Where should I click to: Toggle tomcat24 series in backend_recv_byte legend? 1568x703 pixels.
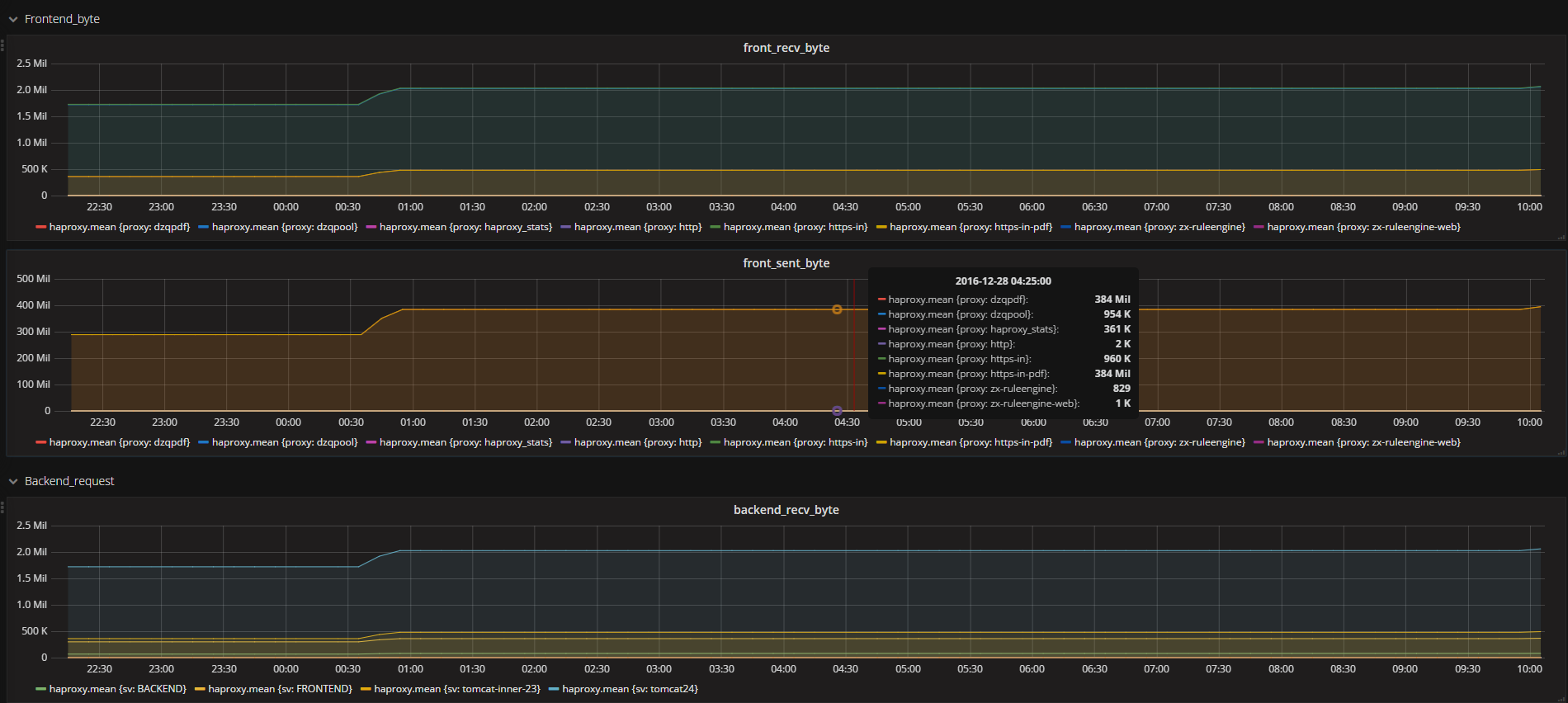(x=630, y=689)
